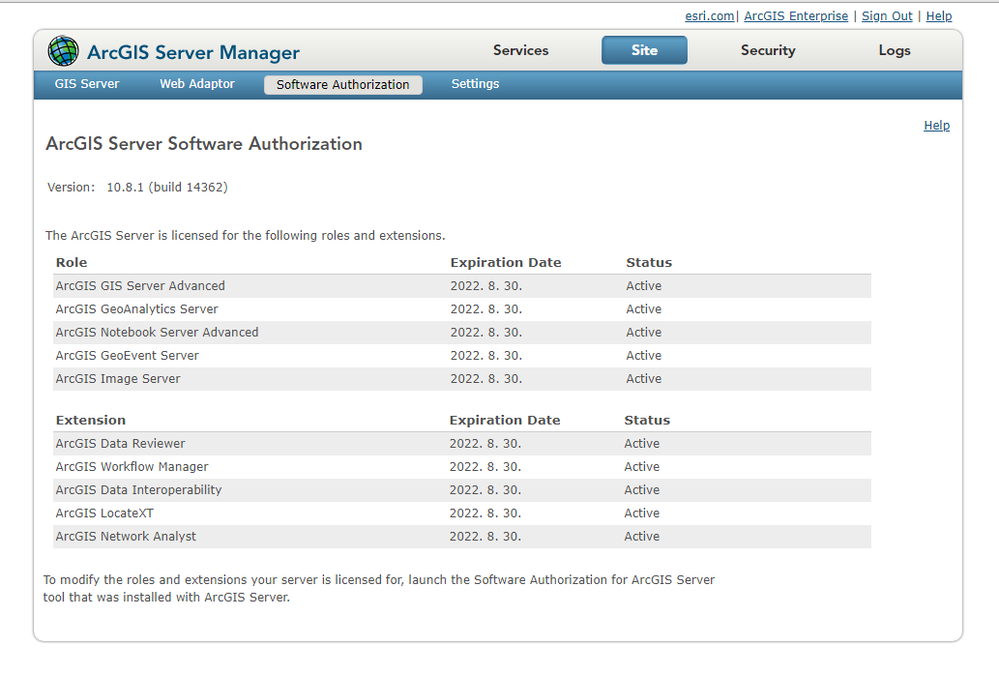Switch to the Security tab
This screenshot has height=674, width=999.
(x=768, y=51)
